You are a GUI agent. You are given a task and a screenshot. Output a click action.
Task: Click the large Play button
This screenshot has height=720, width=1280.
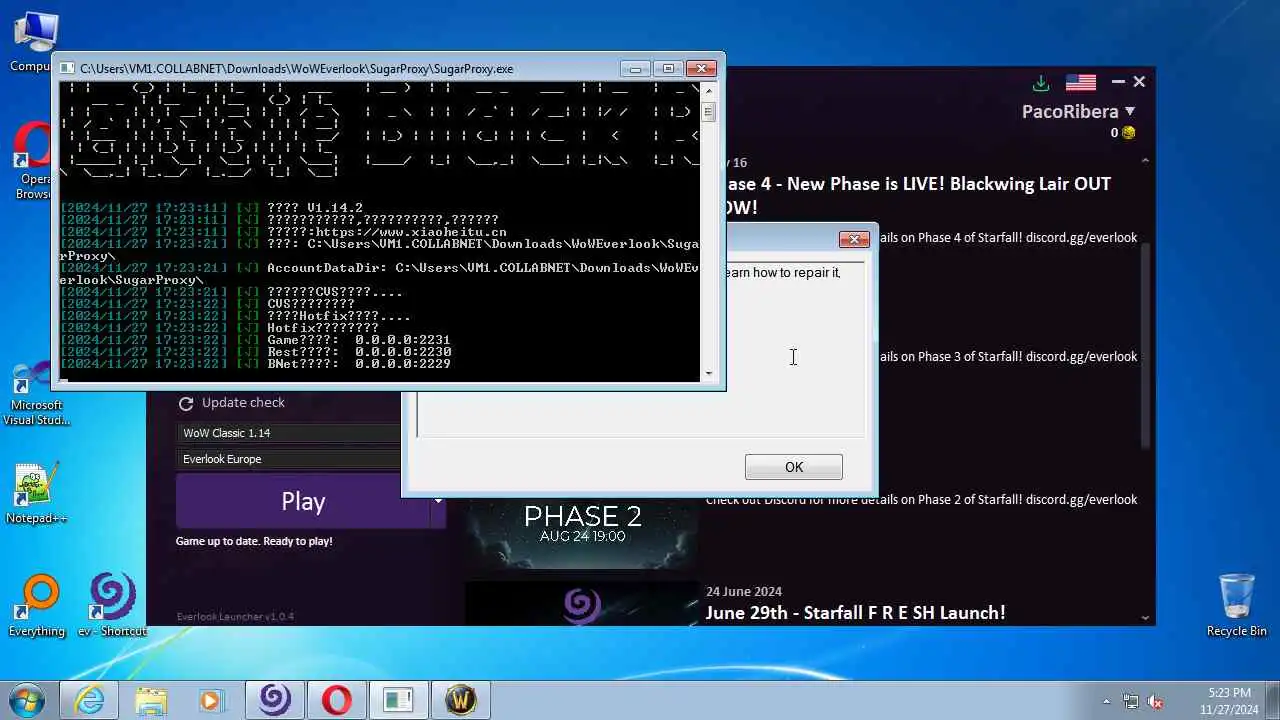click(x=303, y=501)
